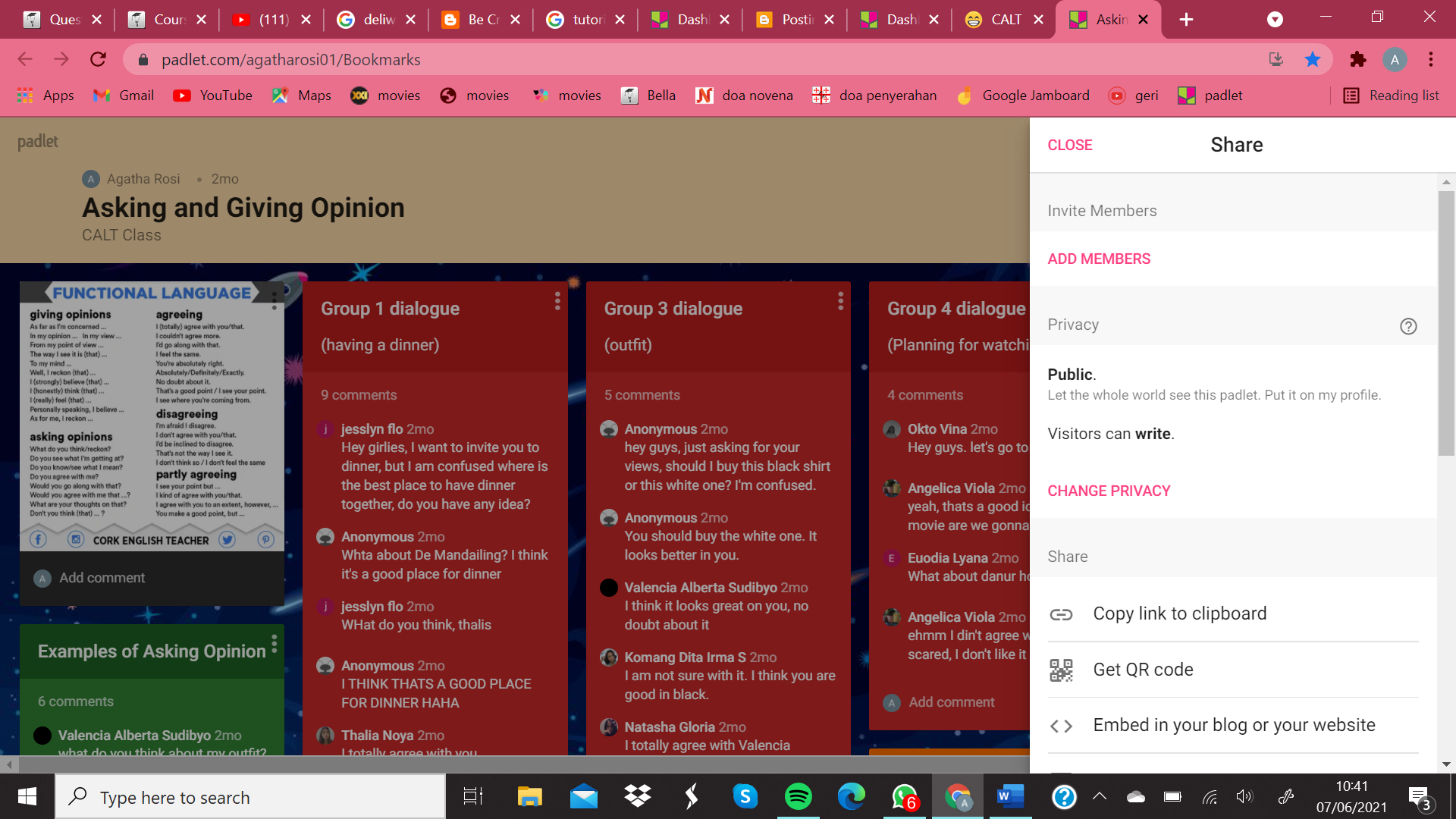Click the Twitter icon on the Cork English Teacher image
The width and height of the screenshot is (1456, 819).
tap(227, 540)
